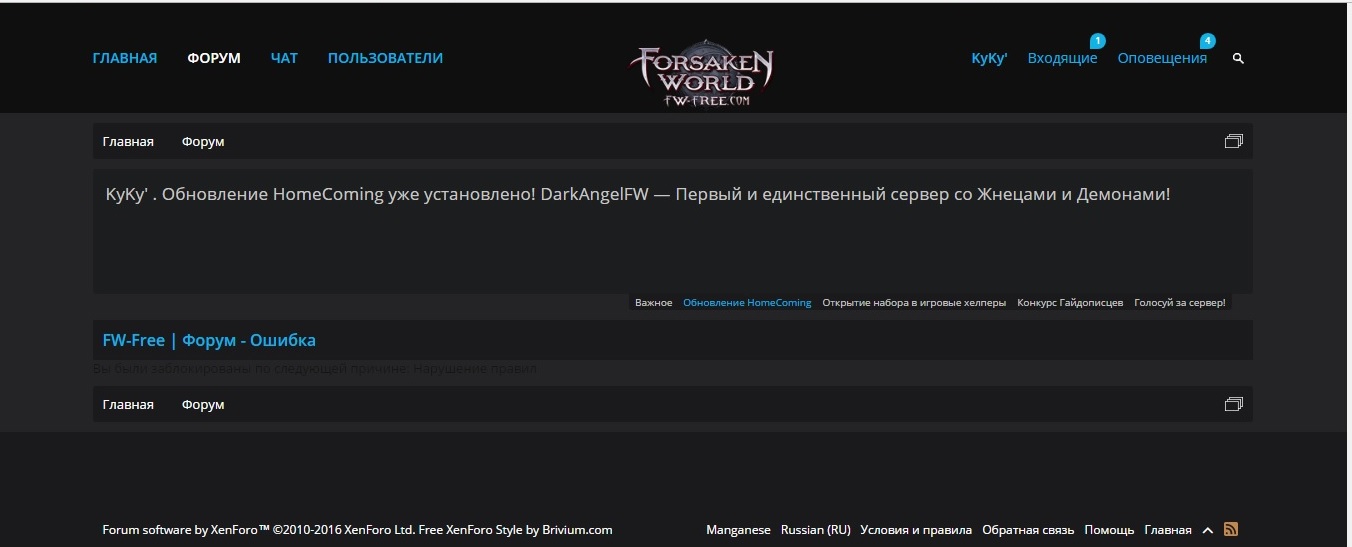Open the Russian (RU) language chooser

point(815,530)
